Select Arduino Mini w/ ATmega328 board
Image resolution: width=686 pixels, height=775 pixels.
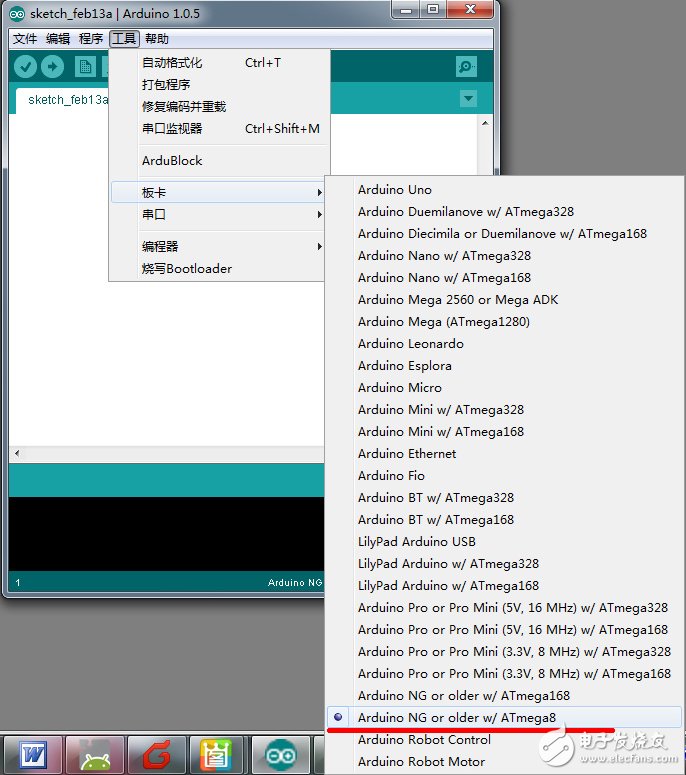click(x=504, y=410)
